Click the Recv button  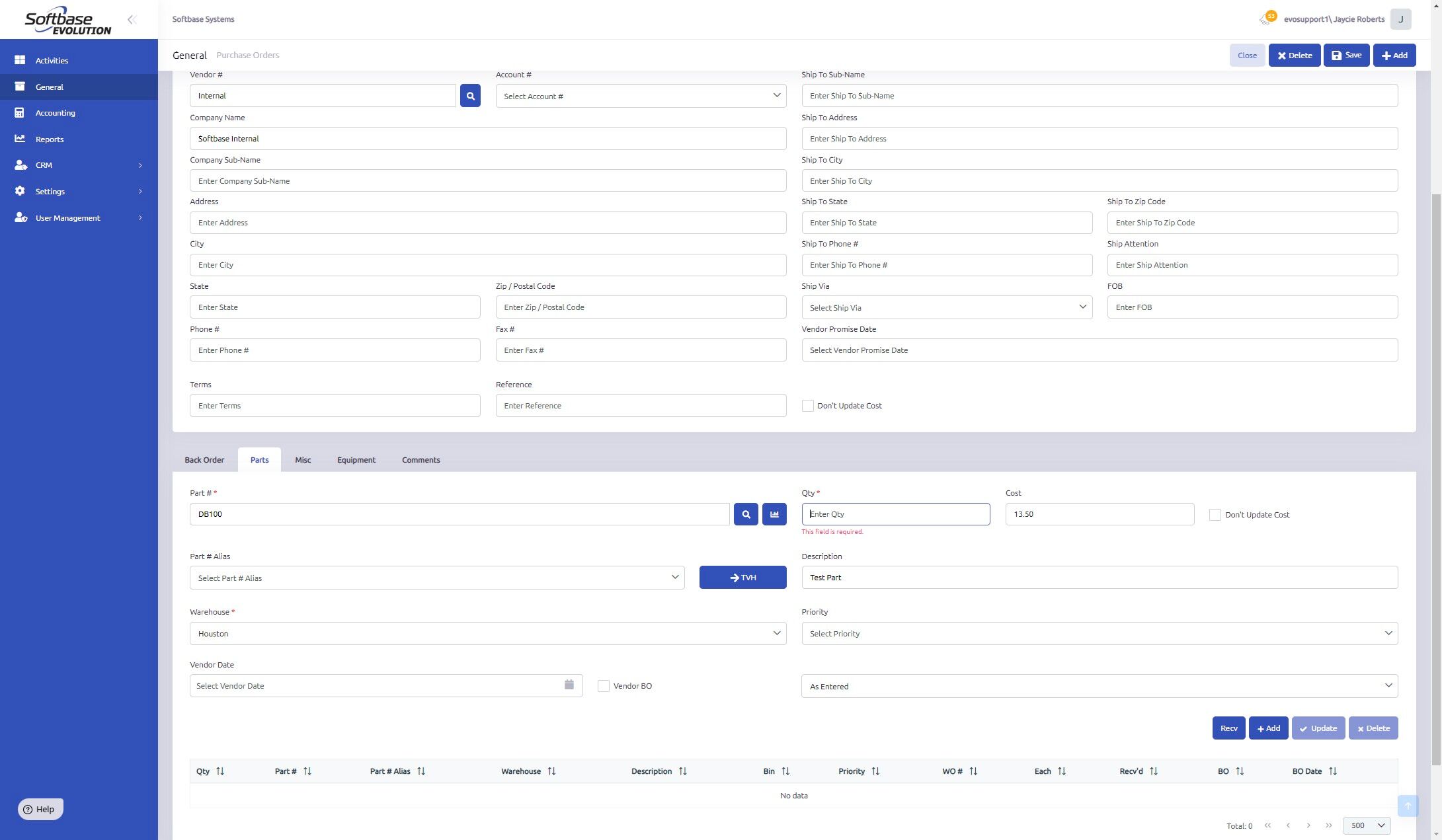coord(1228,728)
